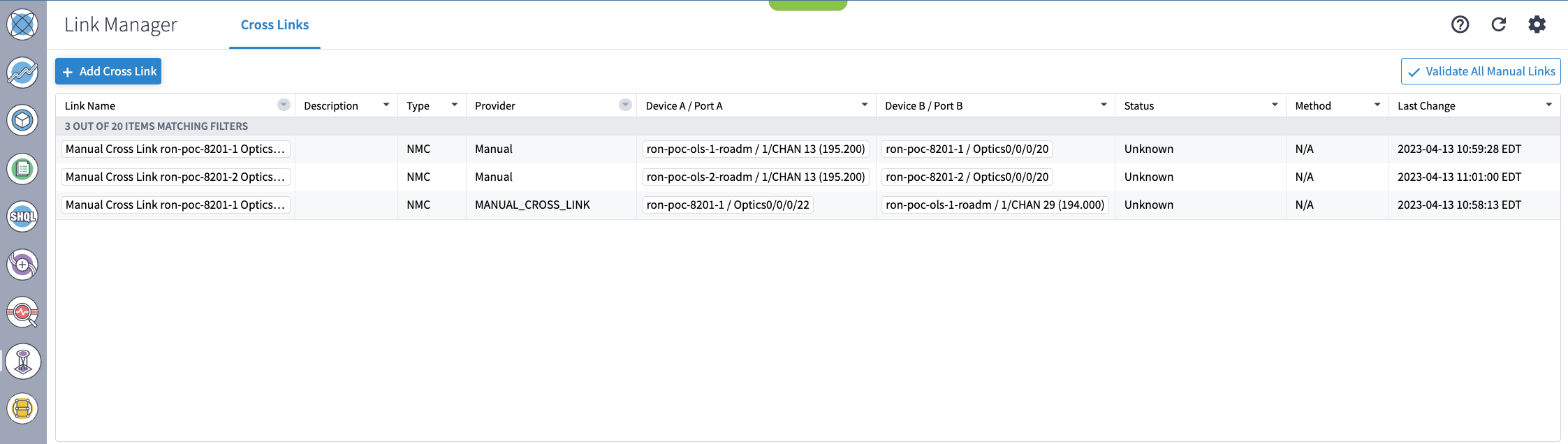Open the blue trend chart sidebar icon
Image resolution: width=1568 pixels, height=444 pixels.
(22, 73)
